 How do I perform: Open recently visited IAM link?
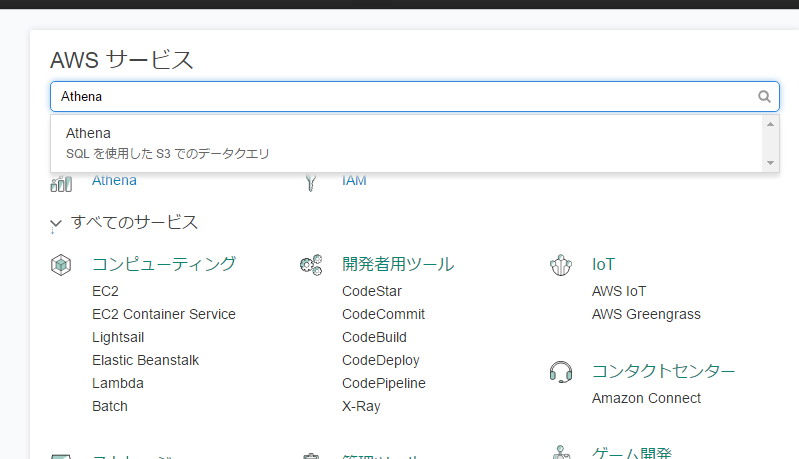pos(354,180)
